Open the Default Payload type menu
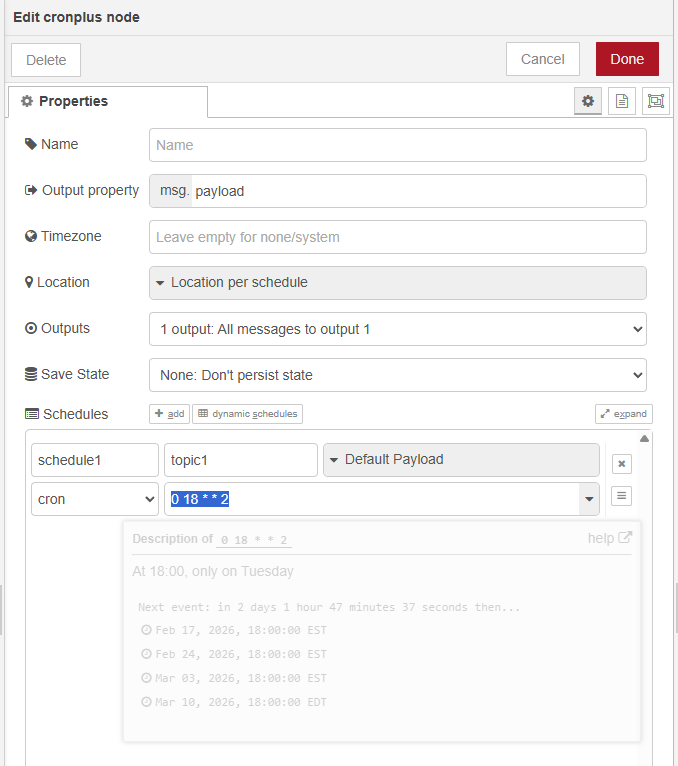The height and width of the screenshot is (766, 678). [461, 460]
